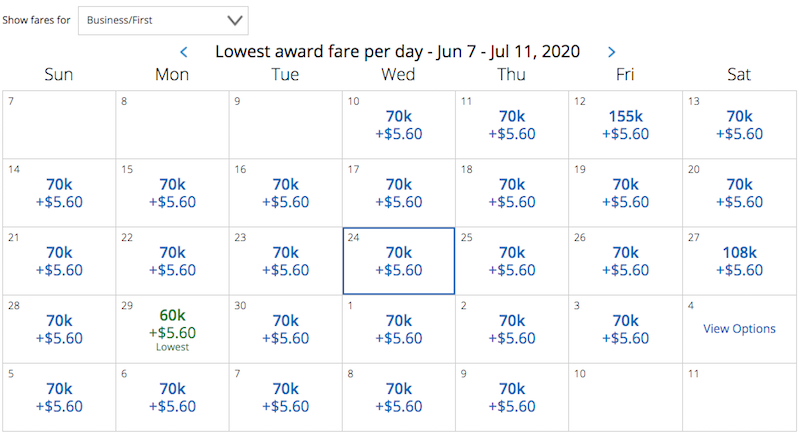Select July 1 Wednesday fare

coord(399,329)
